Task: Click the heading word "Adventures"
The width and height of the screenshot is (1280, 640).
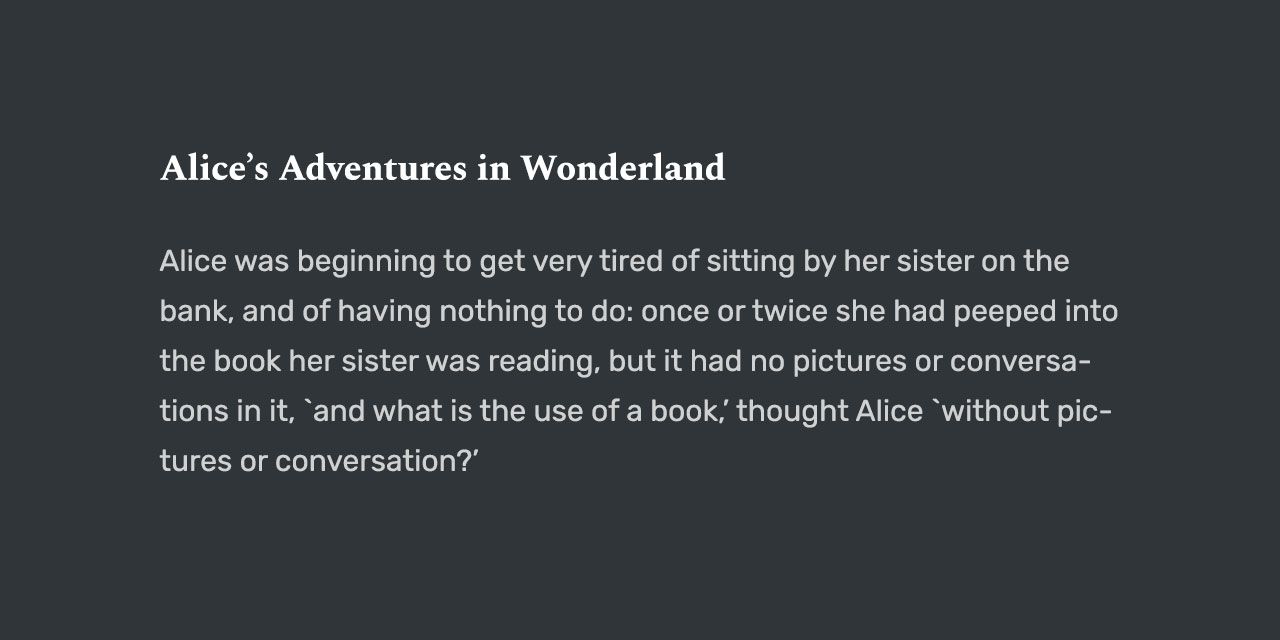Action: (x=373, y=168)
